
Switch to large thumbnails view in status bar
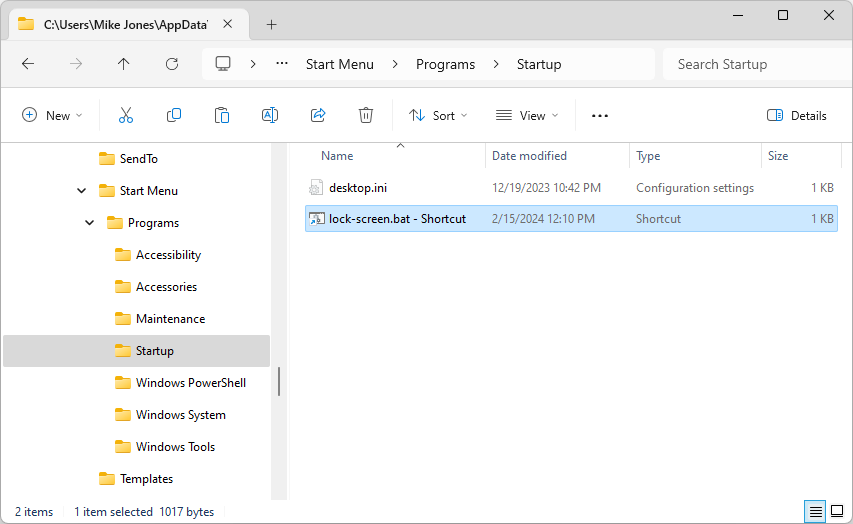837,511
